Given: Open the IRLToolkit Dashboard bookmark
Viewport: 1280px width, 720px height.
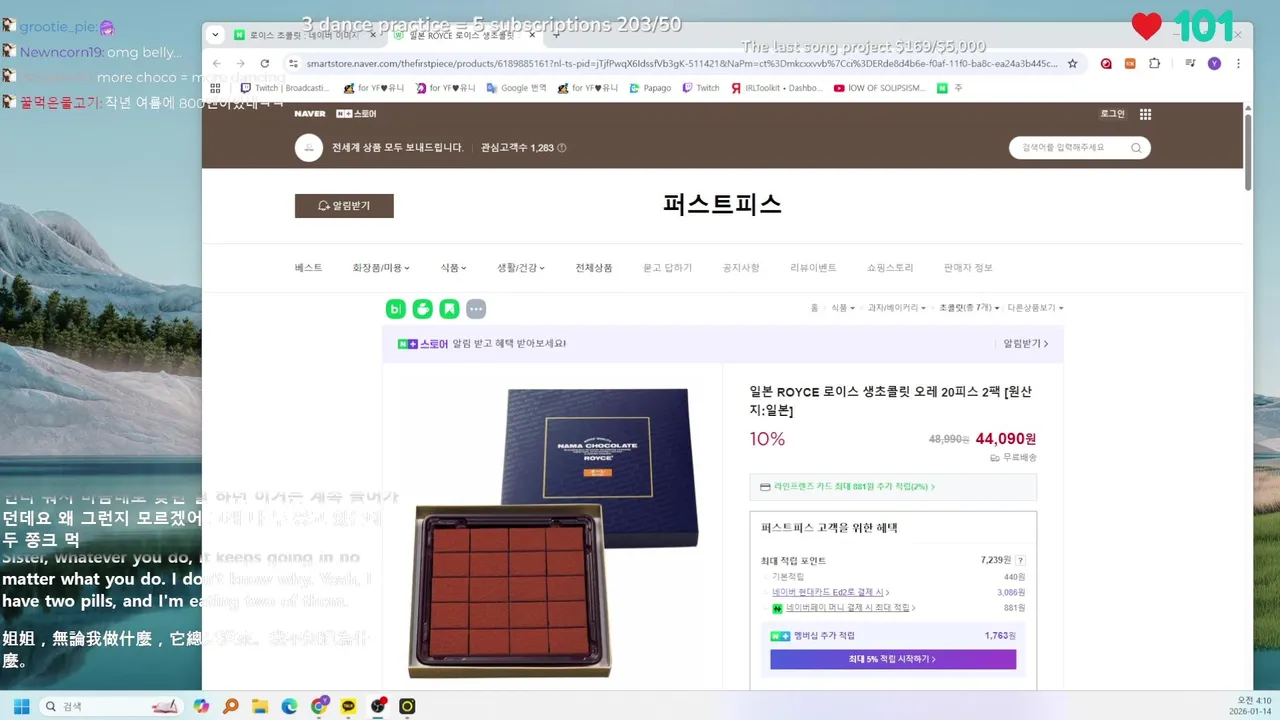Looking at the screenshot, I should (776, 88).
